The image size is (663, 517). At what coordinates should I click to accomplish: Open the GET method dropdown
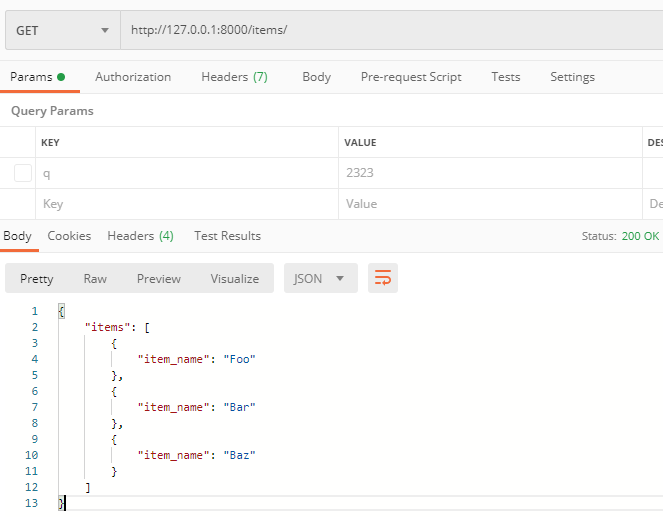point(62,30)
